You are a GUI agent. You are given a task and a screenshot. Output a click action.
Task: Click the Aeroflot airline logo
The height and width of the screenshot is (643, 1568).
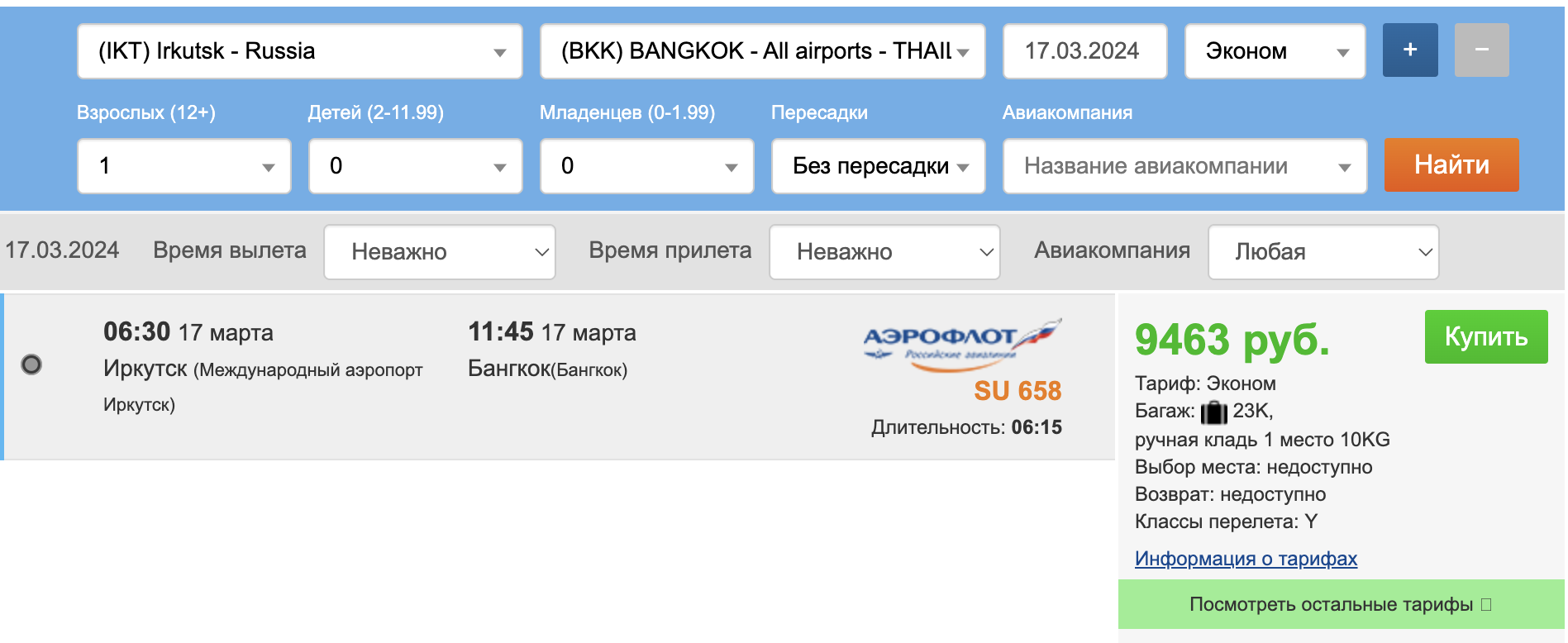point(962,345)
